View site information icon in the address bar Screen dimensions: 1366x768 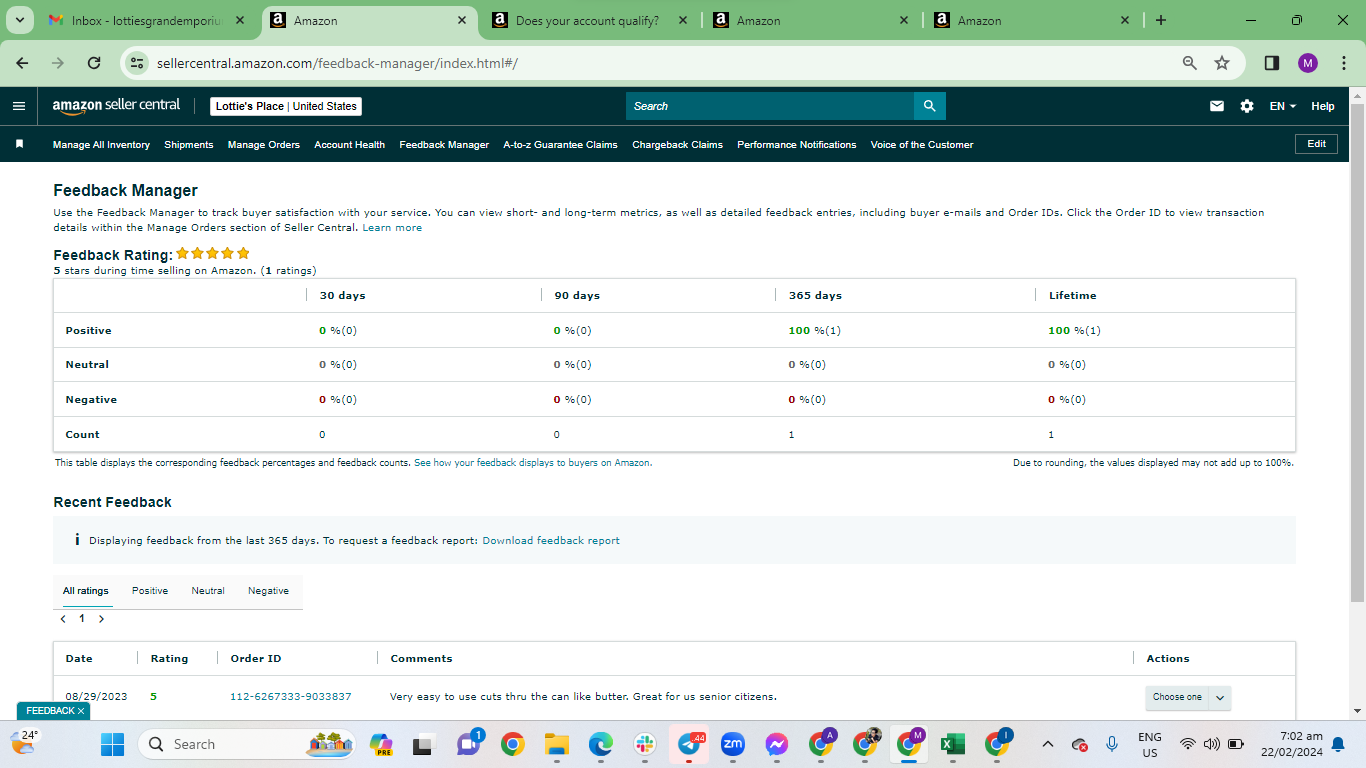tap(138, 63)
